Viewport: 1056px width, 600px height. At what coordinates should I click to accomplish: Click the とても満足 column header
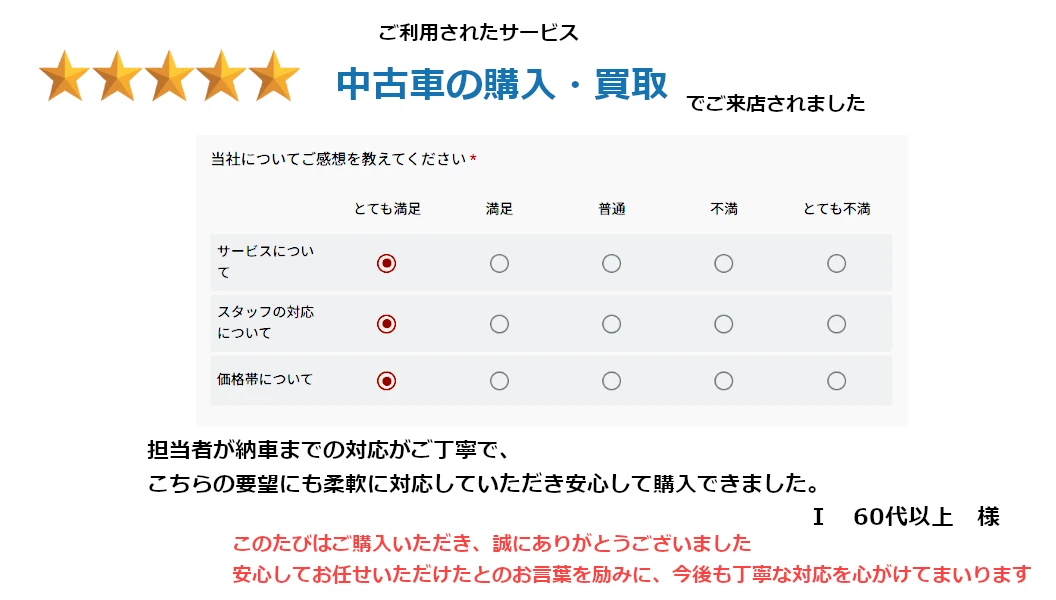(387, 209)
